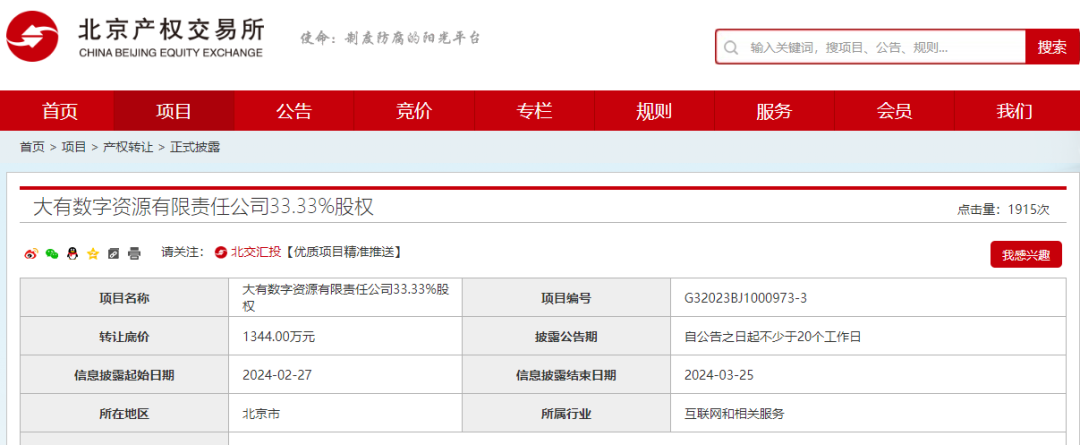Open the 我们 navigation menu
1080x445 pixels.
(1015, 111)
